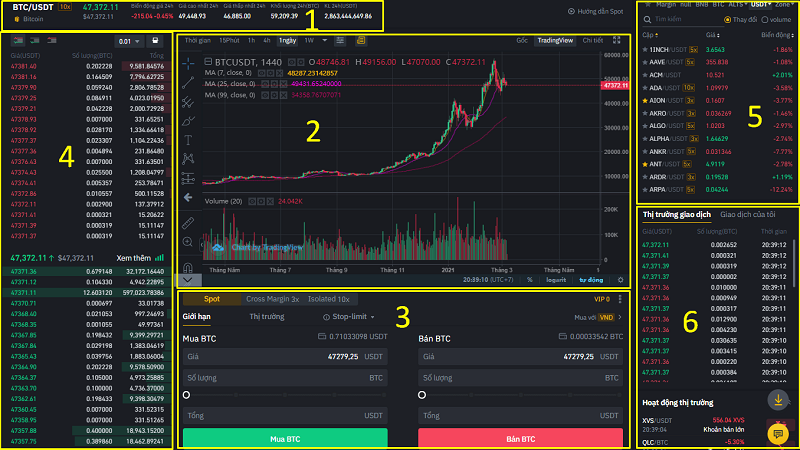Open the three-dot menu beside VIP 0

click(x=620, y=299)
